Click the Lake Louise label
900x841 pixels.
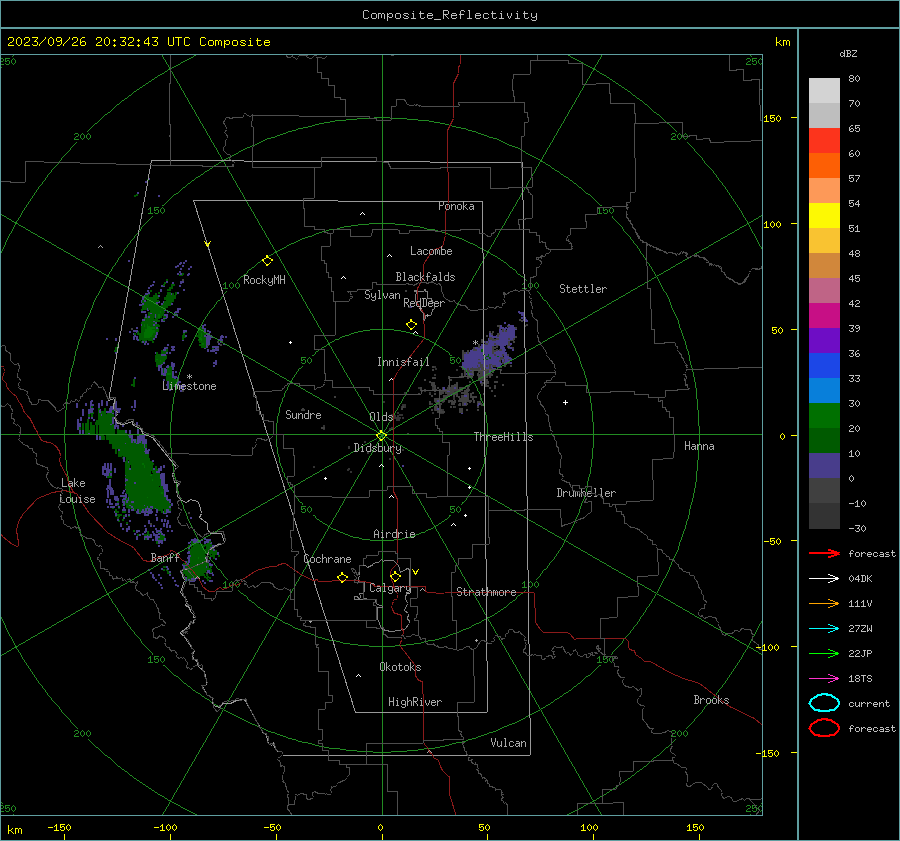(x=77, y=491)
